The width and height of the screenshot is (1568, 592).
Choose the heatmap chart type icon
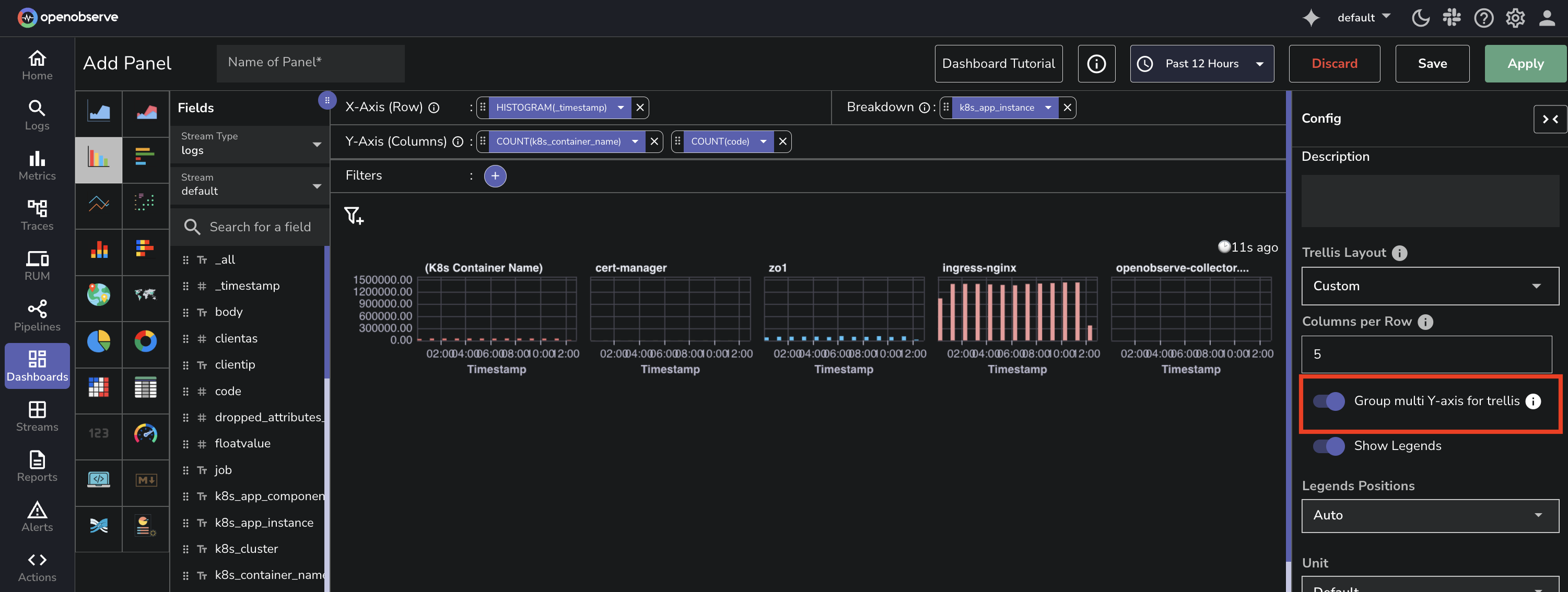point(99,387)
